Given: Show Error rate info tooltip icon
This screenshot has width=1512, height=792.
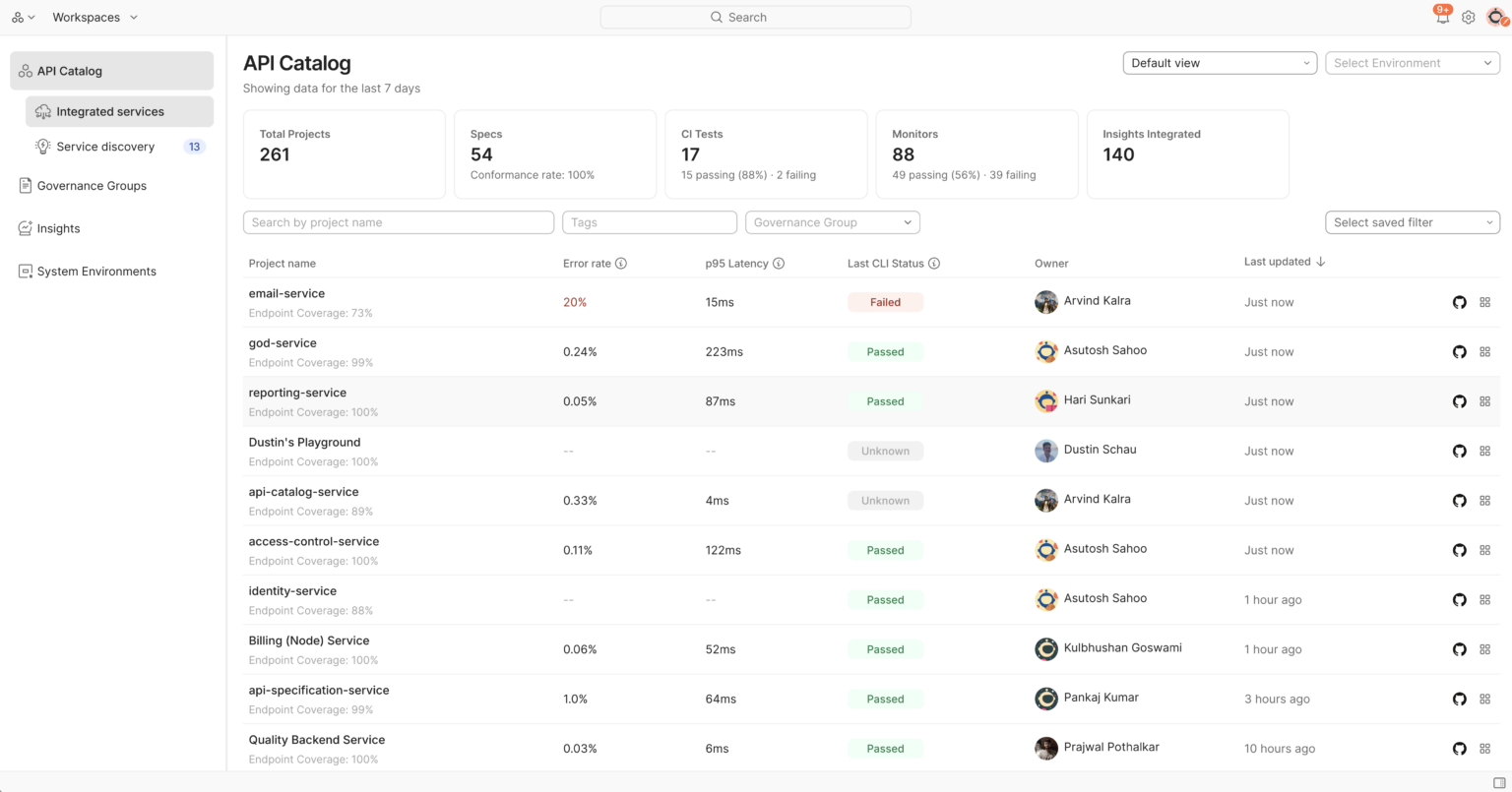Looking at the screenshot, I should click(x=621, y=264).
